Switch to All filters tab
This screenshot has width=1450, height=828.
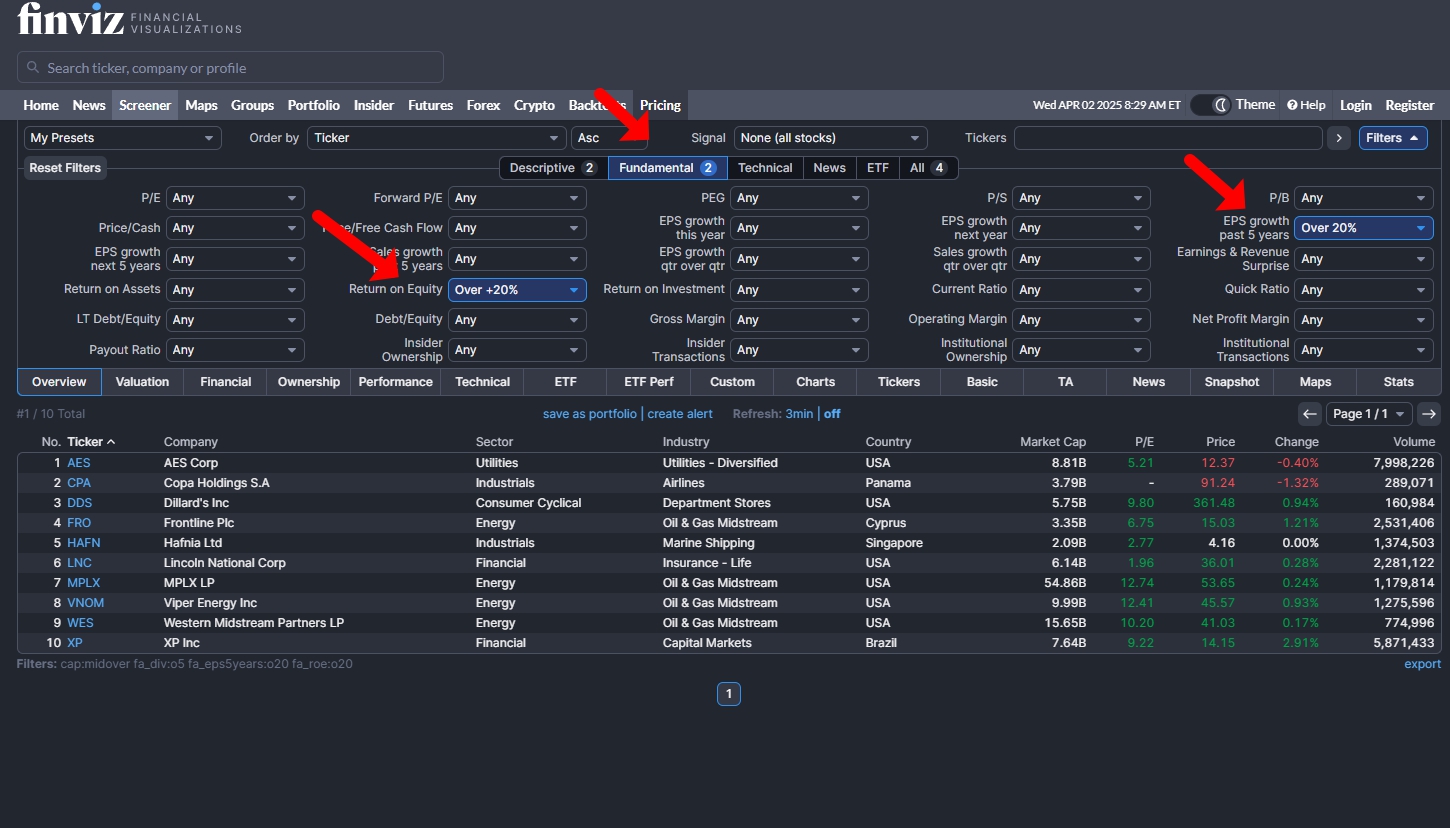tap(928, 168)
